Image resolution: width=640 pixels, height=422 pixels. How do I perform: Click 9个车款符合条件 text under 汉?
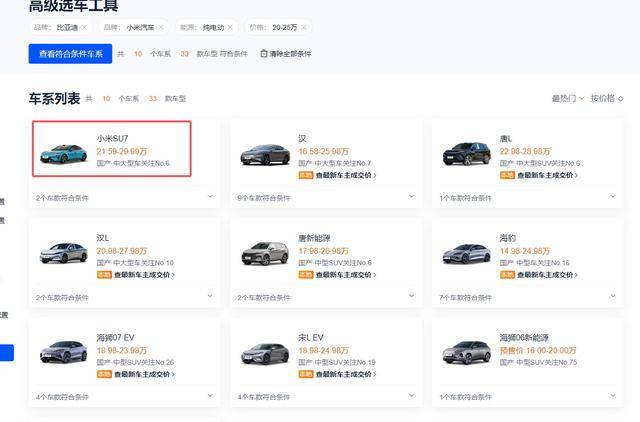coord(264,198)
